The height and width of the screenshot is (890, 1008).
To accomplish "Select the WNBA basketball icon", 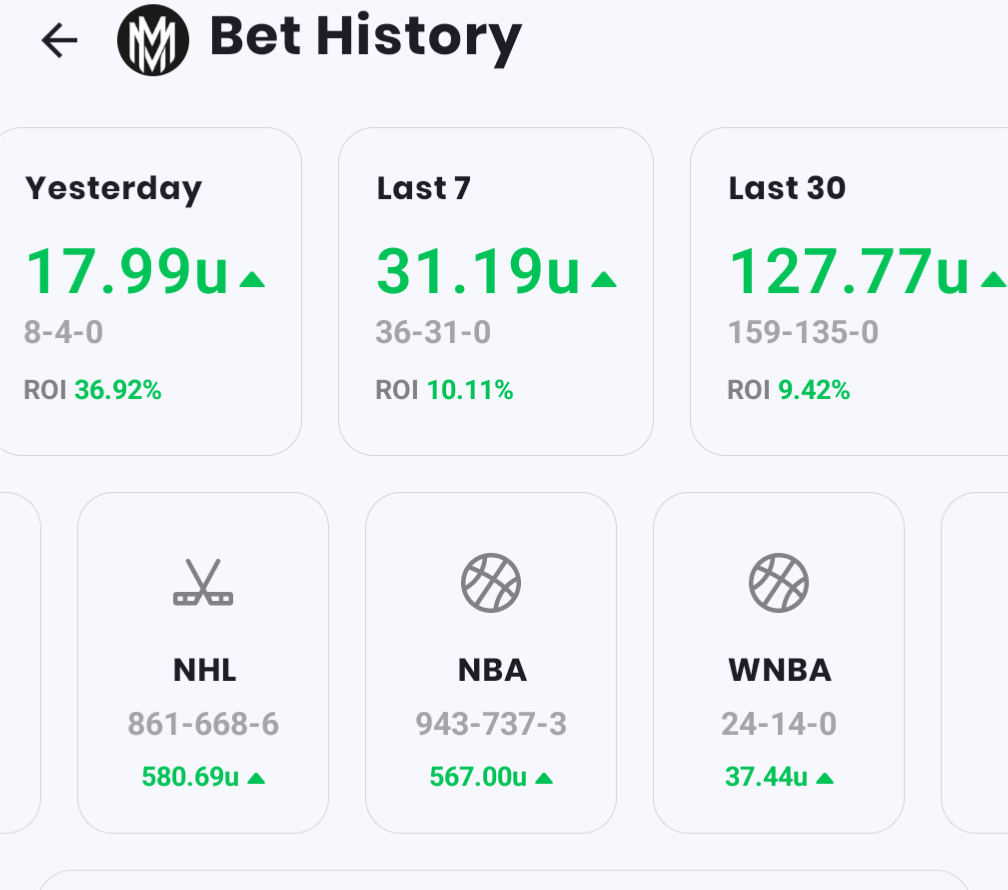I will tap(779, 584).
